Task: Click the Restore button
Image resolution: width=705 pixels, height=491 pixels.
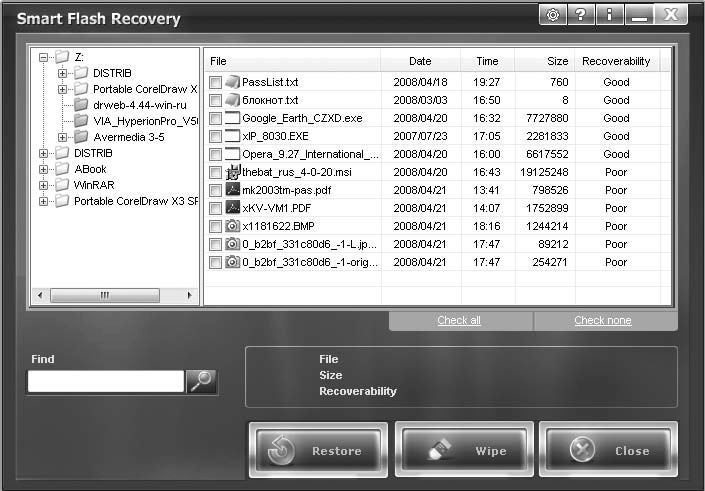Action: click(318, 450)
